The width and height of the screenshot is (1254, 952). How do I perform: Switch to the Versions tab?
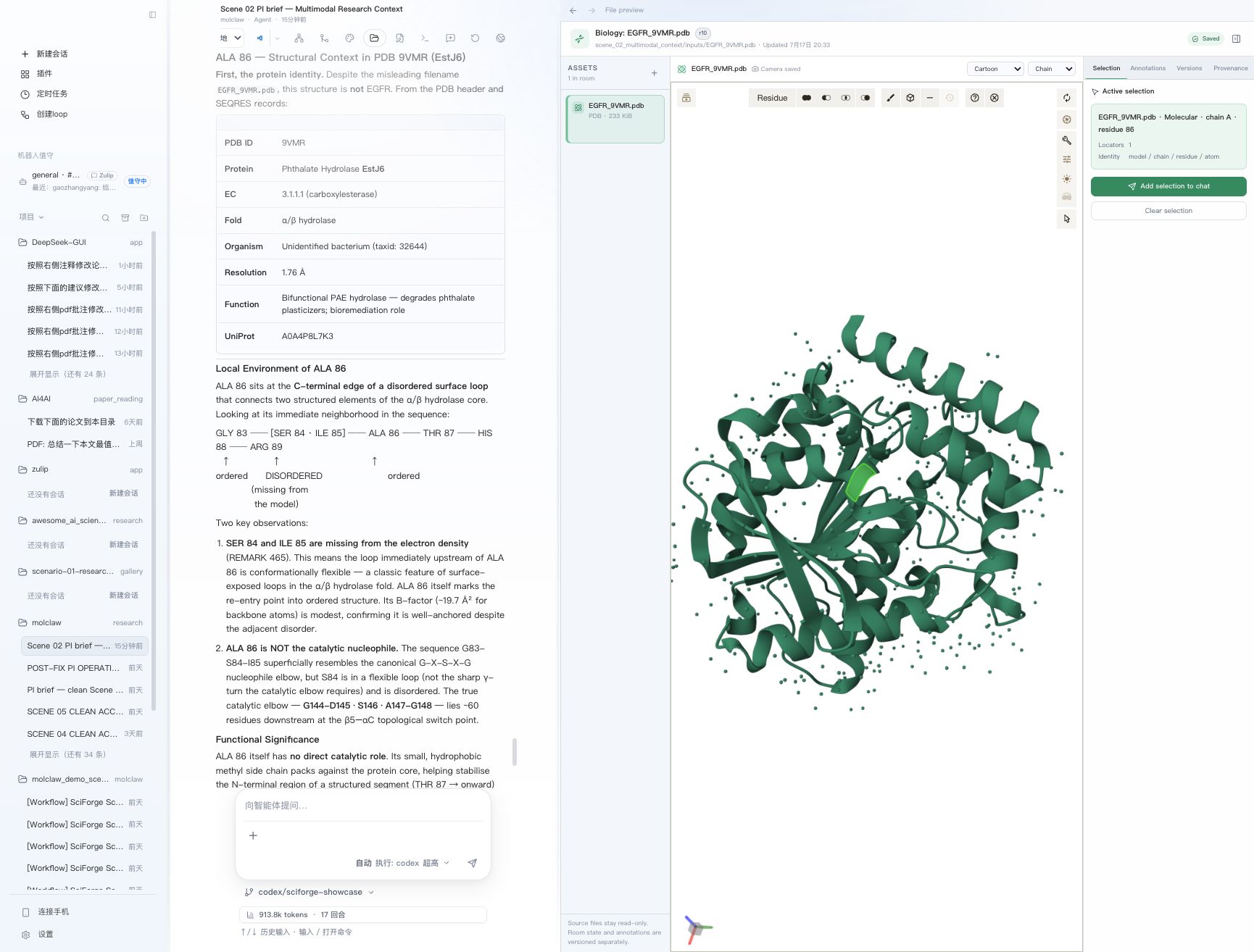[1189, 68]
